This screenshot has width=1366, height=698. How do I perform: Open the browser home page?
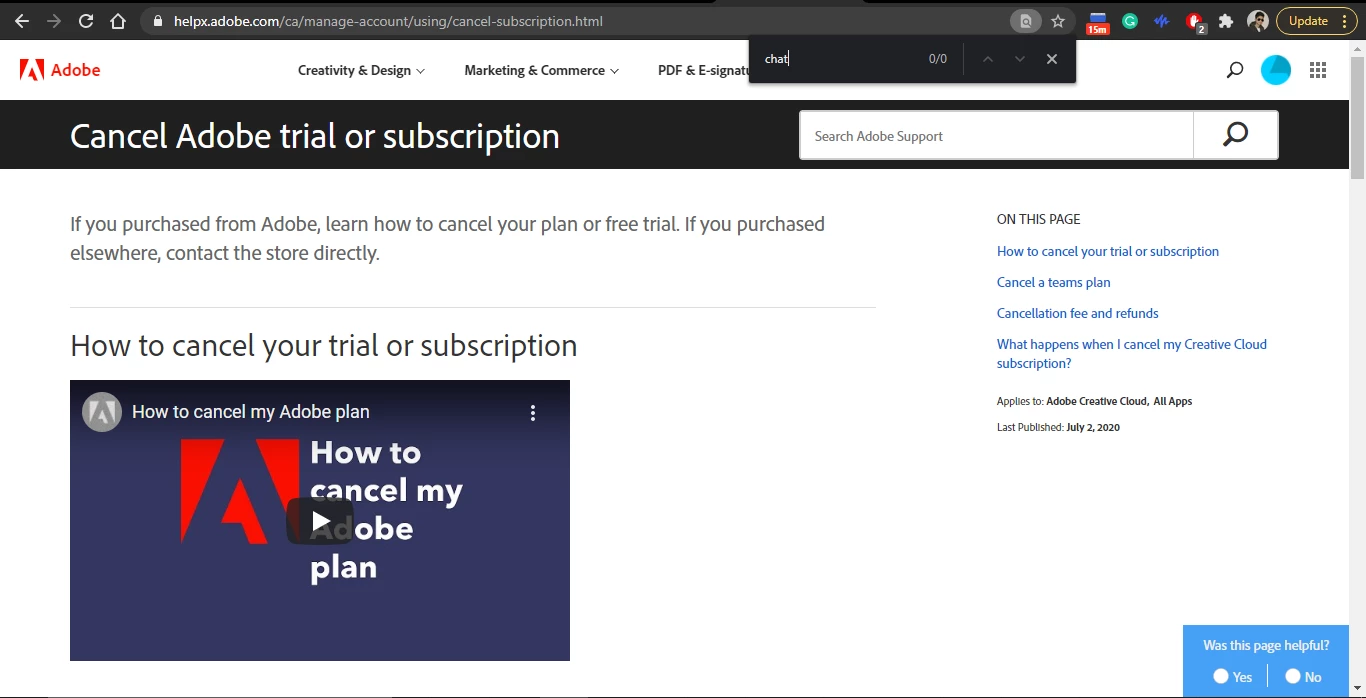[x=118, y=21]
